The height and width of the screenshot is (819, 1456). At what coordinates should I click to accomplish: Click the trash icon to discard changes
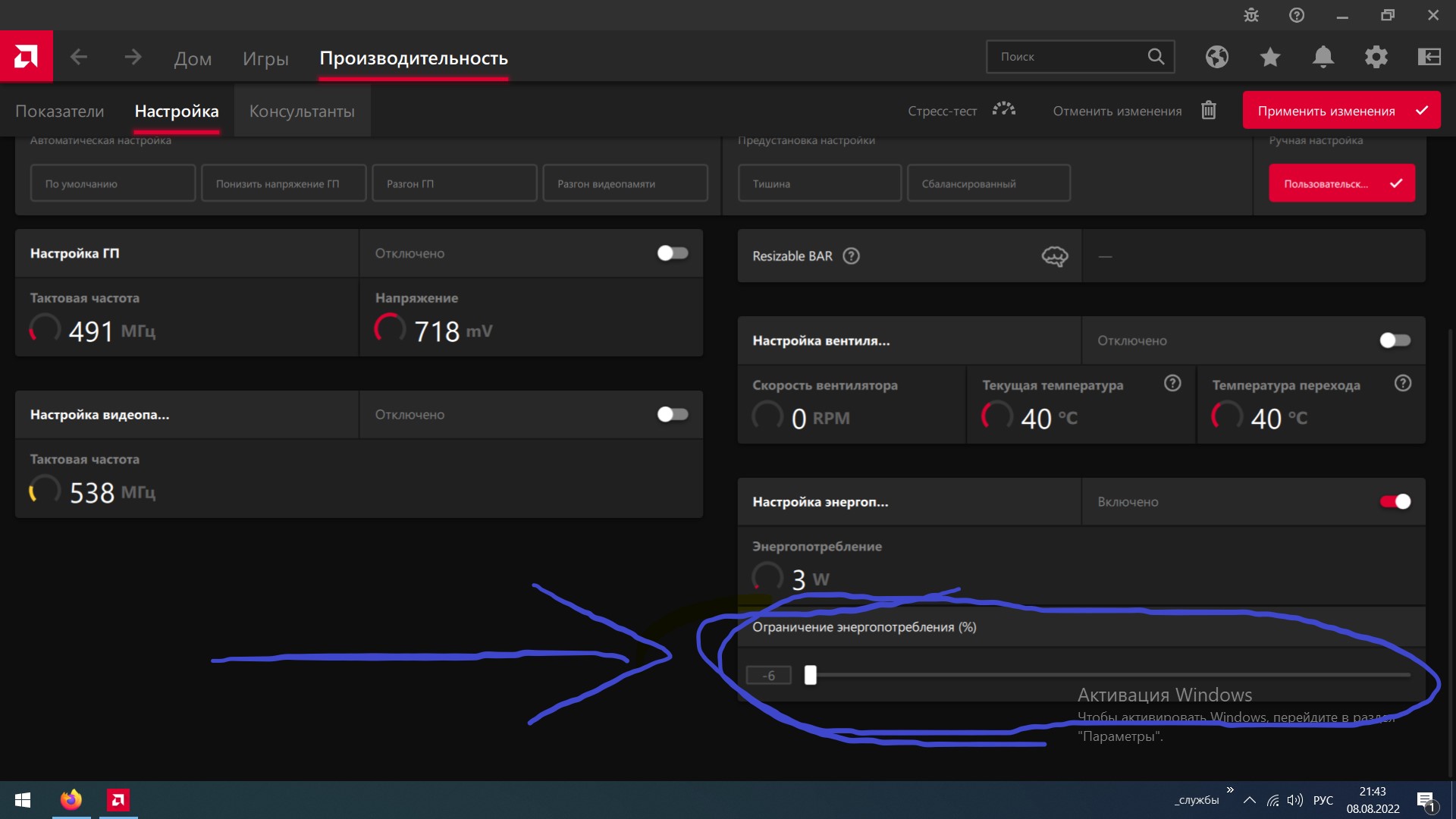tap(1209, 111)
